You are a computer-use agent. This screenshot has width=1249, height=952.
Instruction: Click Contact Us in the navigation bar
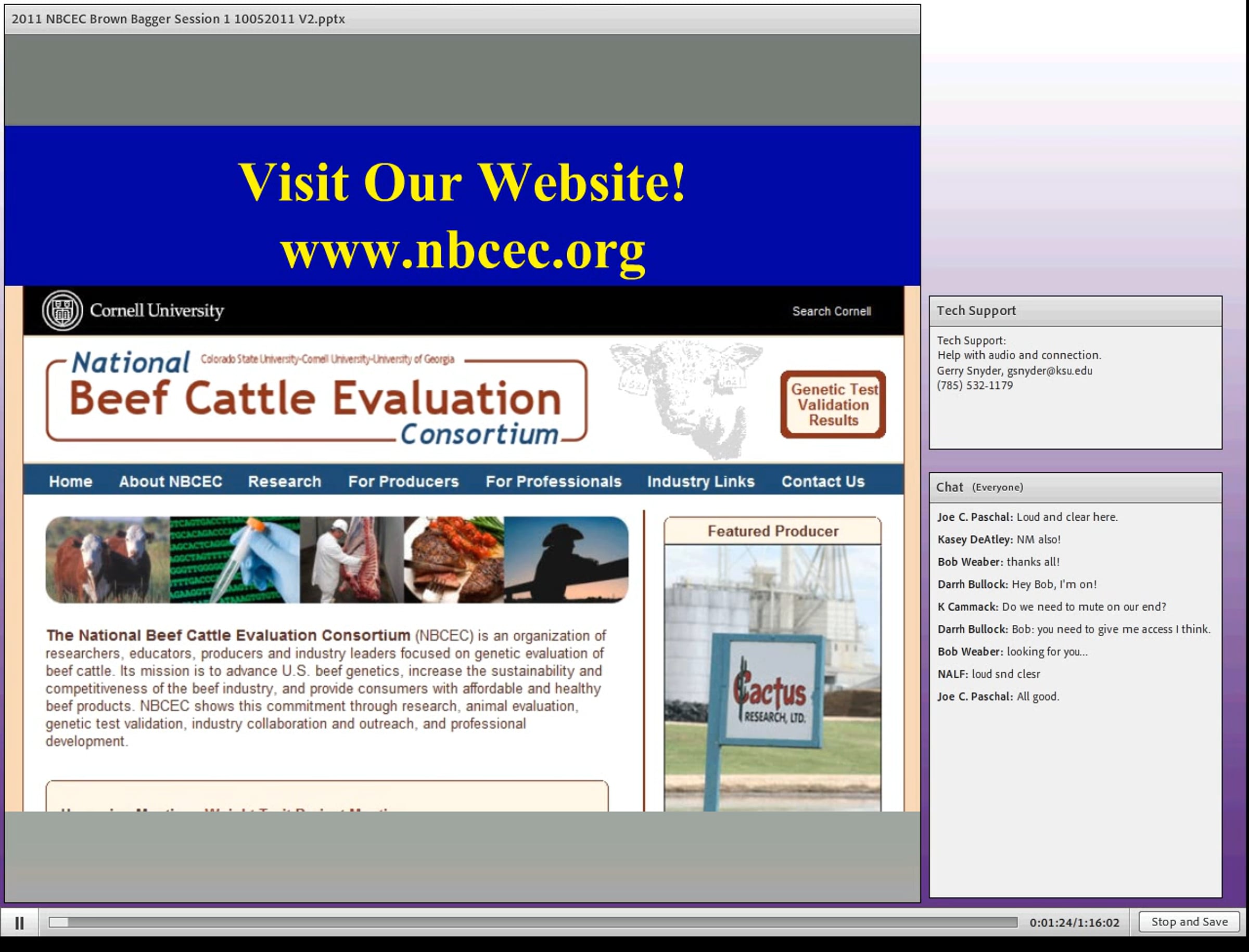tap(823, 481)
